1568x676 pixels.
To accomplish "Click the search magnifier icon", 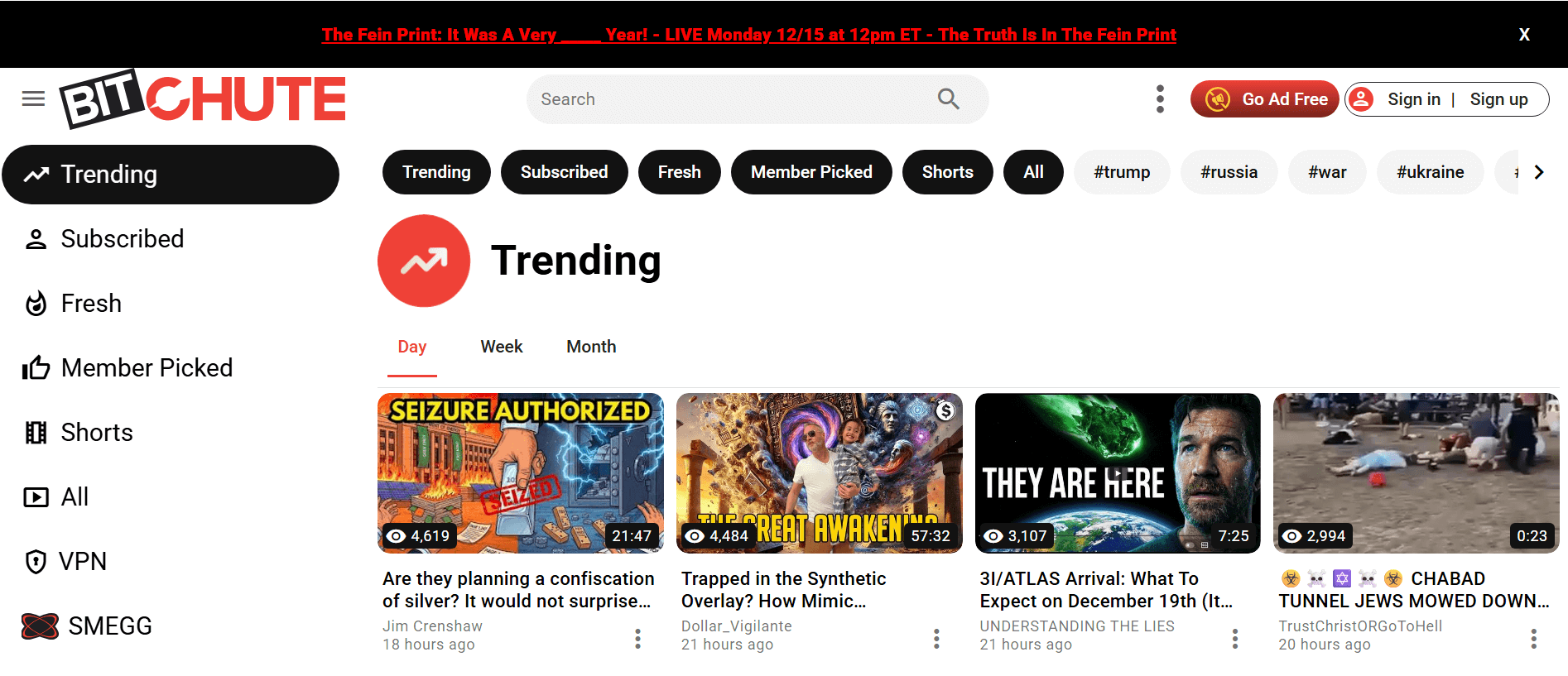I will [948, 99].
